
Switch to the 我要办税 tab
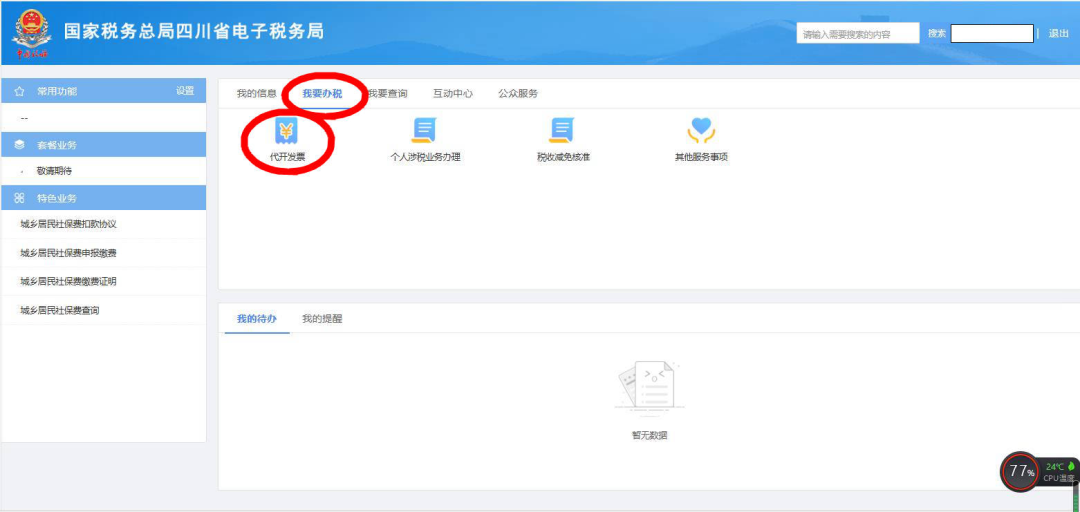pyautogui.click(x=322, y=94)
